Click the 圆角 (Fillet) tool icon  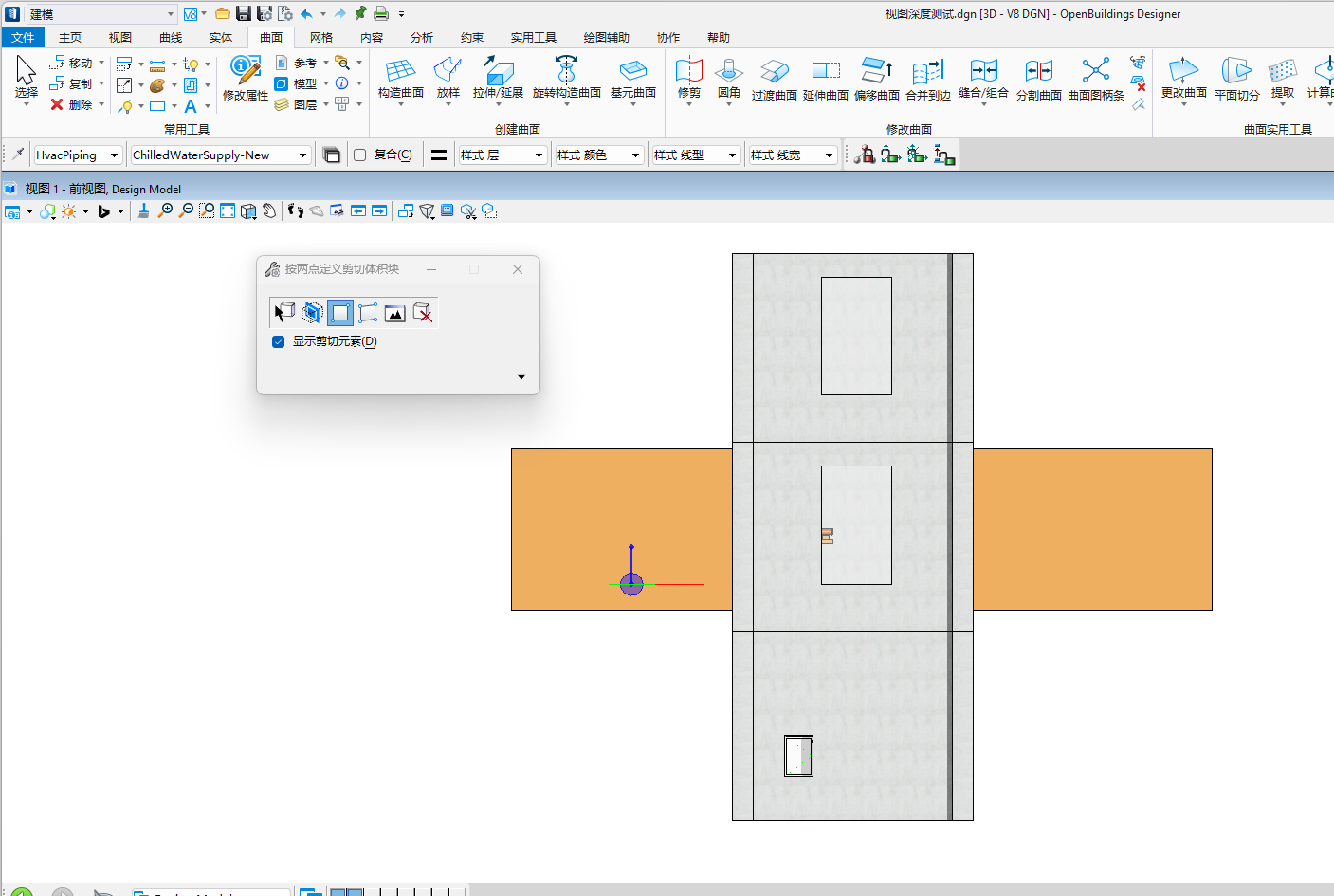(x=728, y=71)
